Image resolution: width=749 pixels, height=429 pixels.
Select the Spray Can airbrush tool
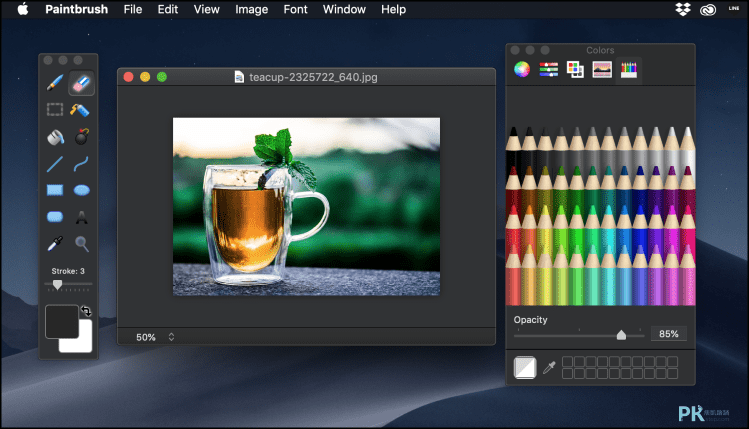pos(80,110)
